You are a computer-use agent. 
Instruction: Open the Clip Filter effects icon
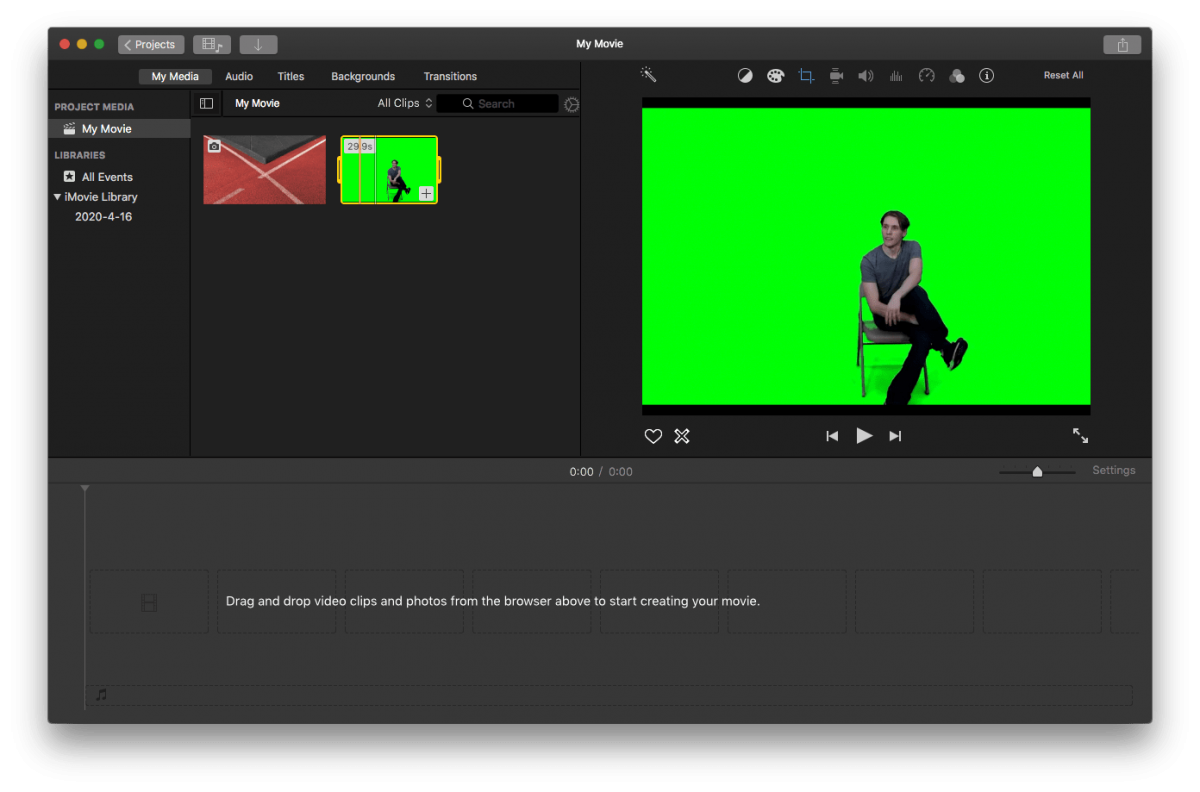point(956,75)
